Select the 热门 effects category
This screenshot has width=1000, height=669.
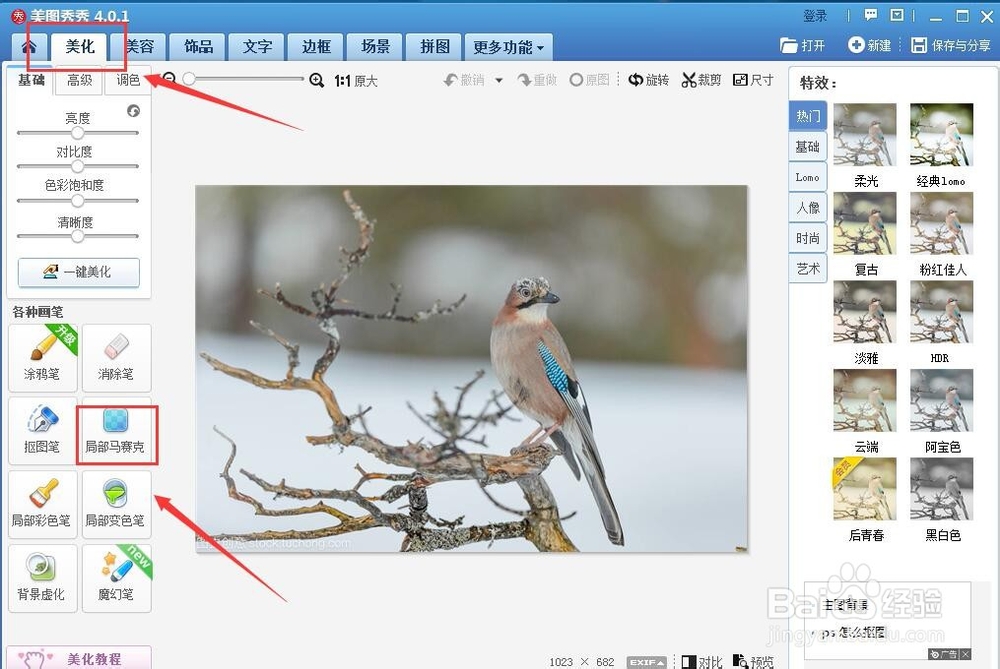808,116
